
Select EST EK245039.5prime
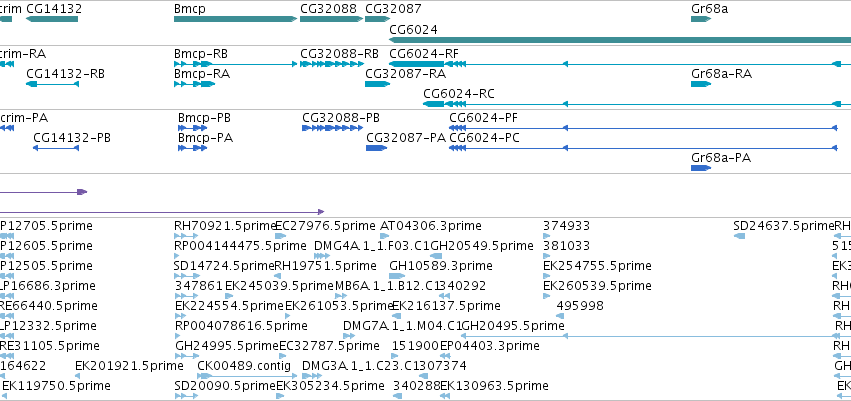229,296
